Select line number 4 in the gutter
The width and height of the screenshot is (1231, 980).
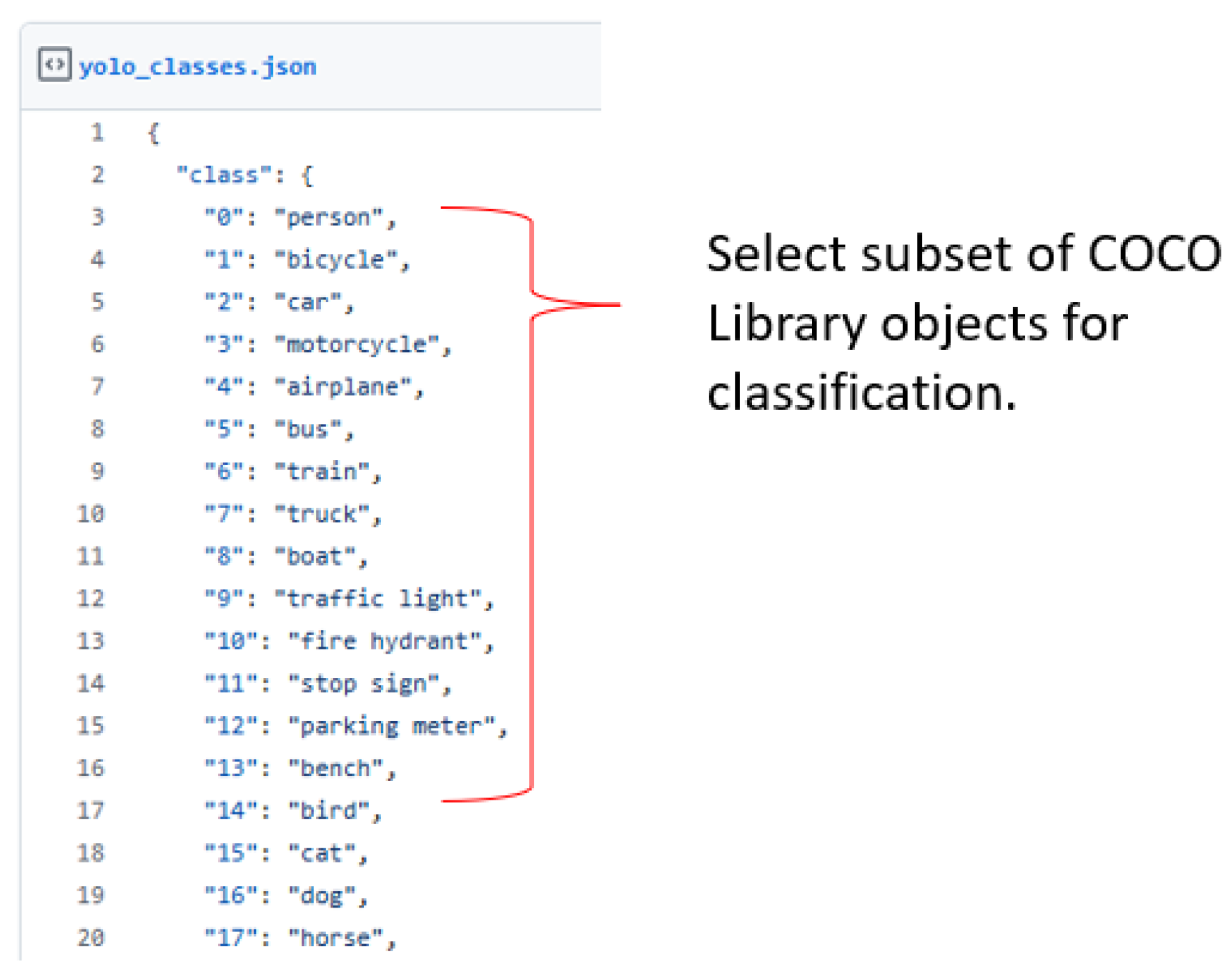click(x=97, y=260)
